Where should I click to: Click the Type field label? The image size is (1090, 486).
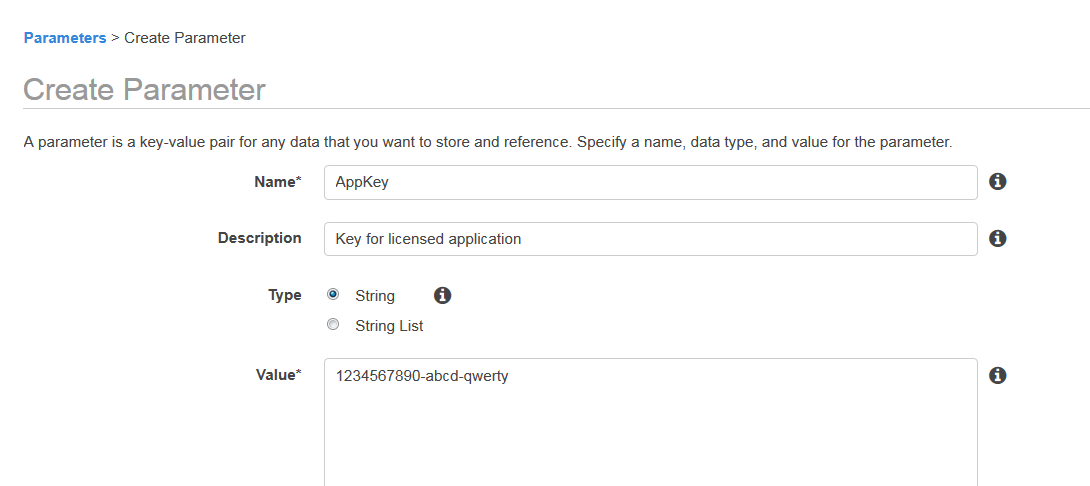tap(284, 295)
